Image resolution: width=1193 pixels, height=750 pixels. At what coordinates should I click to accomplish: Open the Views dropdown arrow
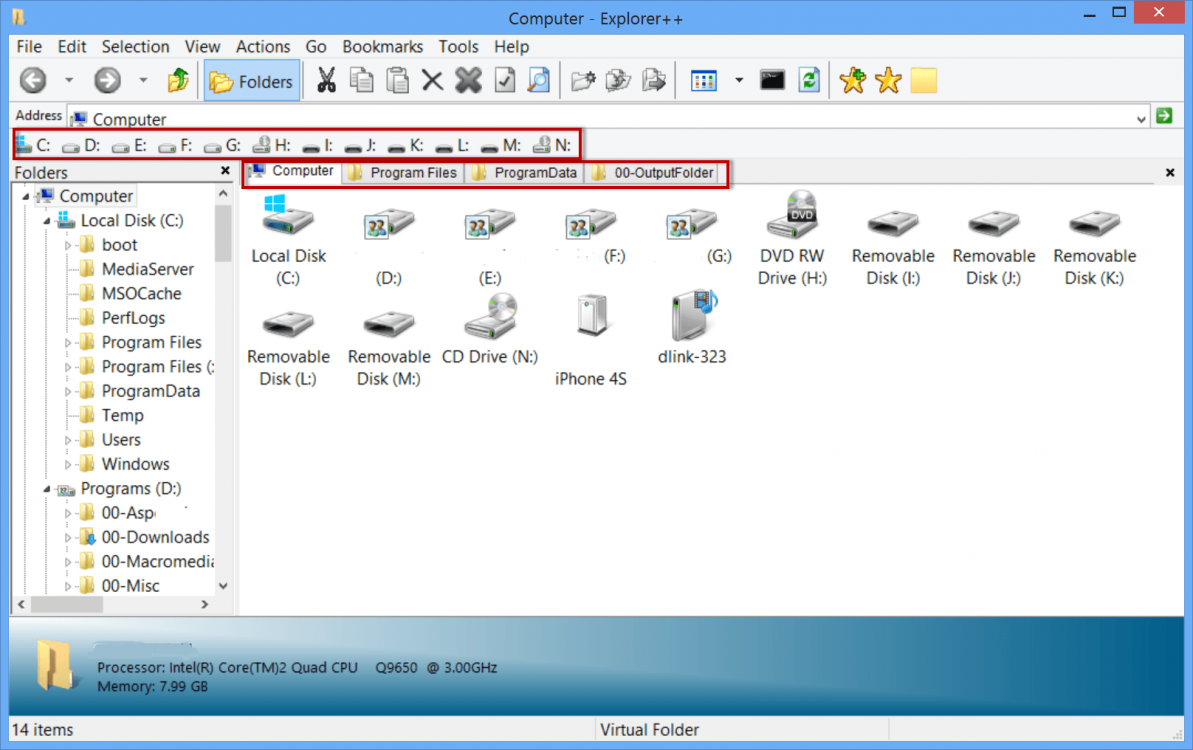point(740,80)
